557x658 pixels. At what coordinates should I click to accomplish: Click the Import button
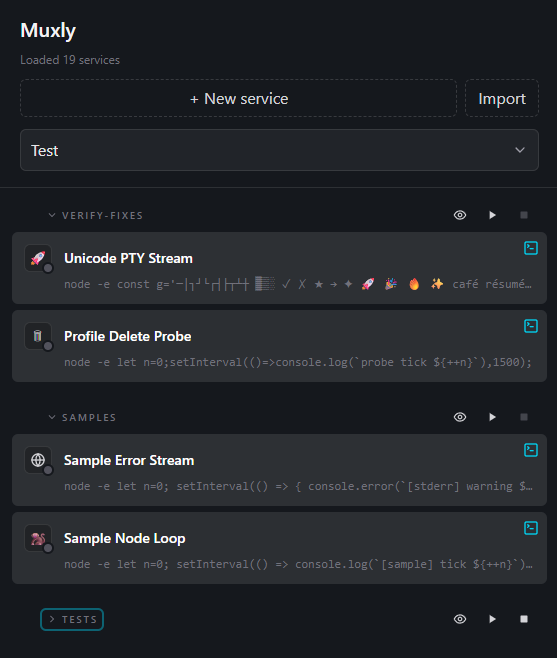point(502,98)
